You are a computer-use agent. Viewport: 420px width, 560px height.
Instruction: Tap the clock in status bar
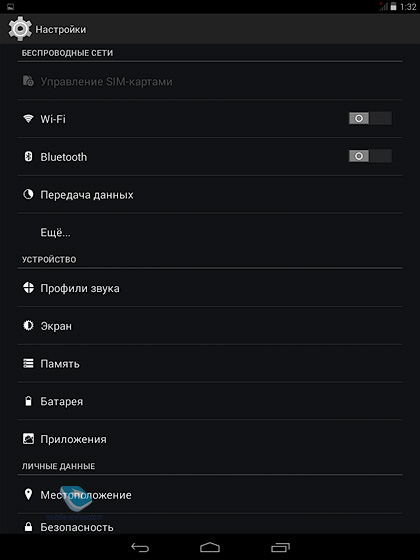[408, 7]
